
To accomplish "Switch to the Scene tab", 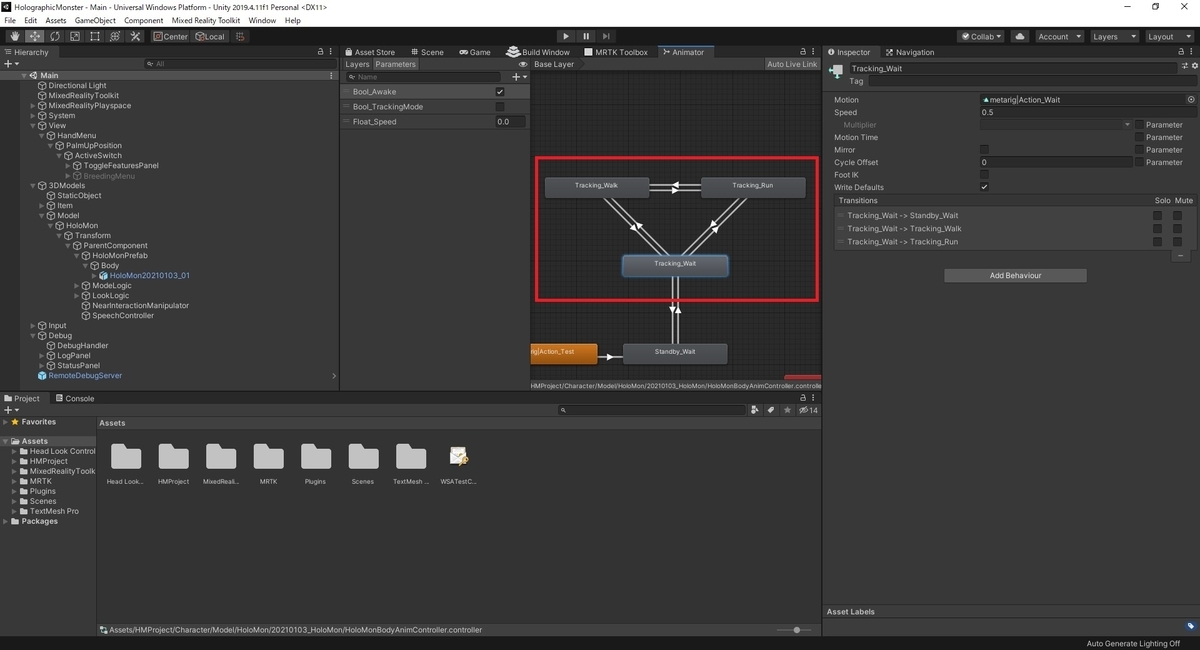I will [426, 52].
